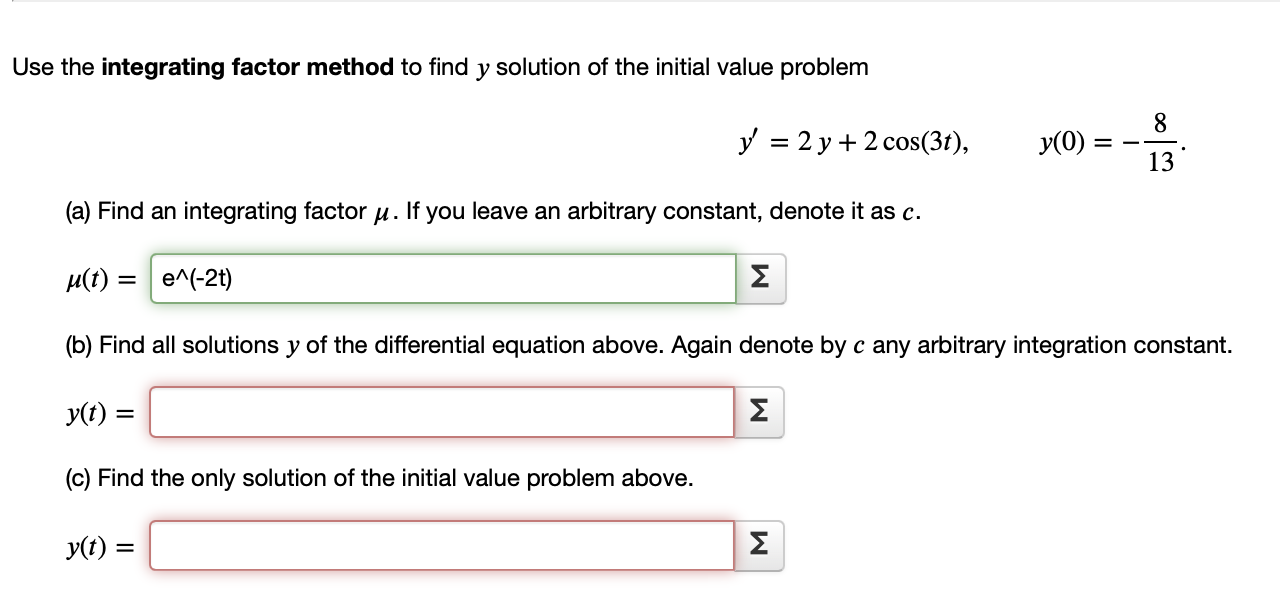Open the Σ equation editor for μ(t)

coord(759,278)
